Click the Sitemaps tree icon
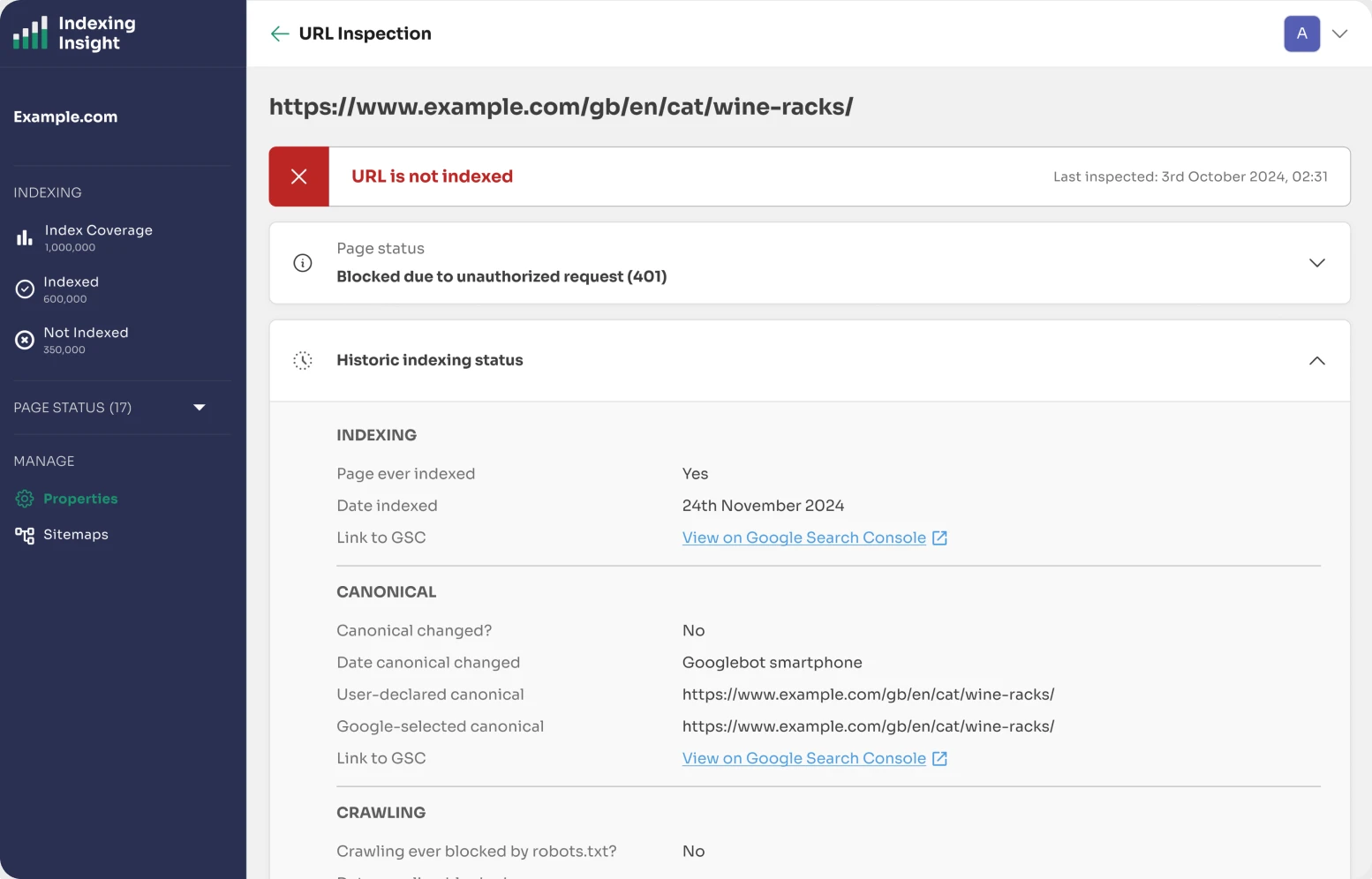Viewport: 1372px width, 879px height. (25, 535)
